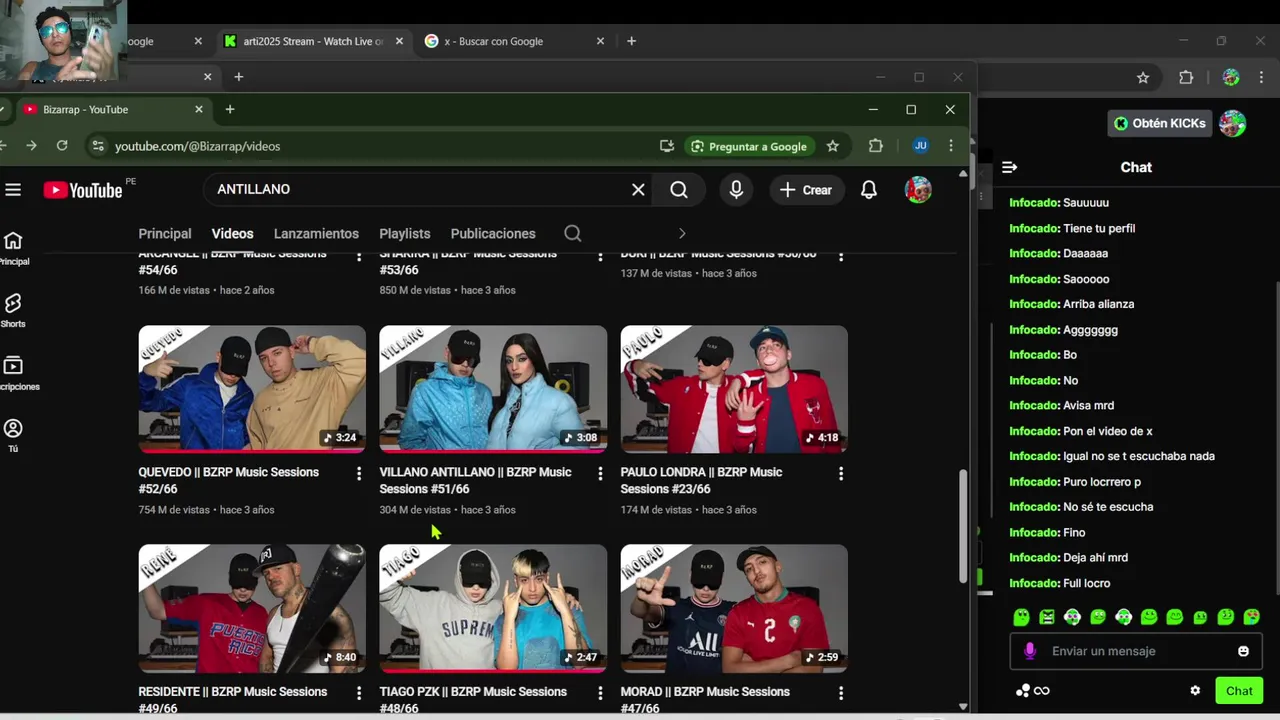The height and width of the screenshot is (720, 1280).
Task: Play the TIAGO PZK session thumbnail
Action: pos(493,608)
